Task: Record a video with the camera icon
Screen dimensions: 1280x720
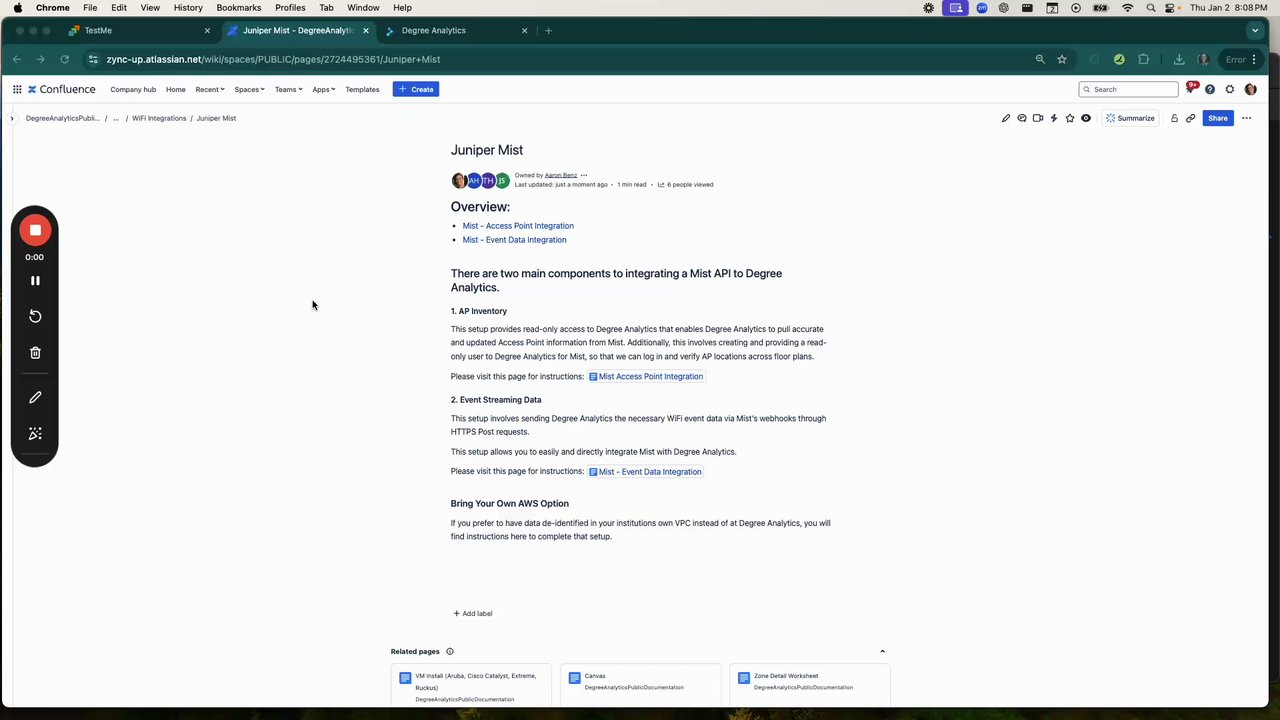Action: tap(1038, 118)
